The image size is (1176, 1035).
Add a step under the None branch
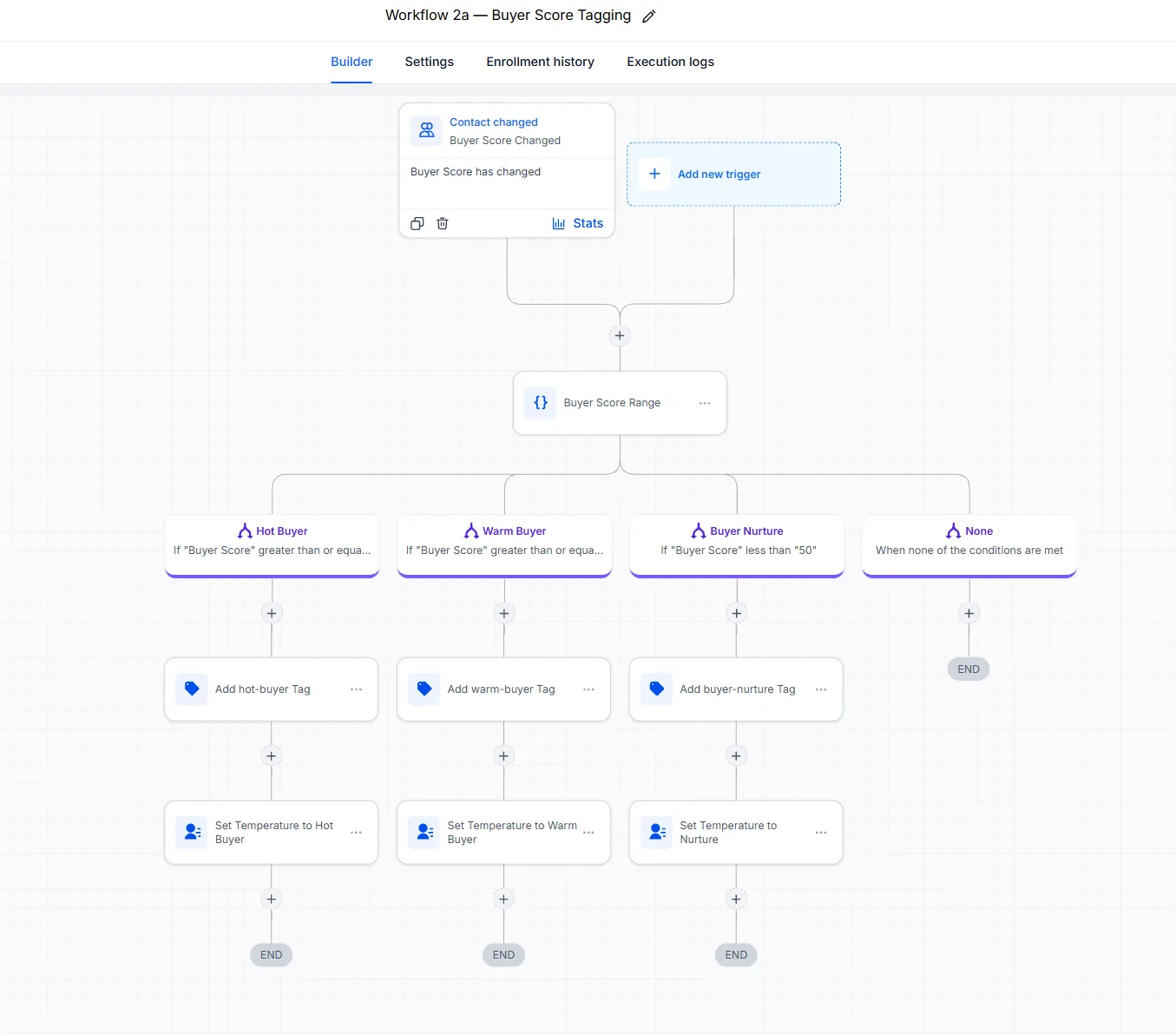pyautogui.click(x=969, y=613)
